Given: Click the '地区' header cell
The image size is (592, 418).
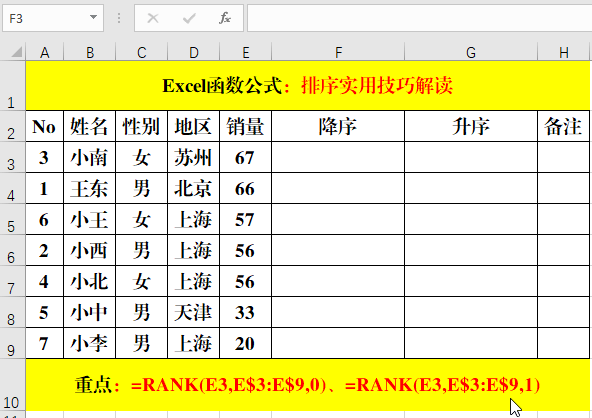Looking at the screenshot, I should tap(194, 126).
